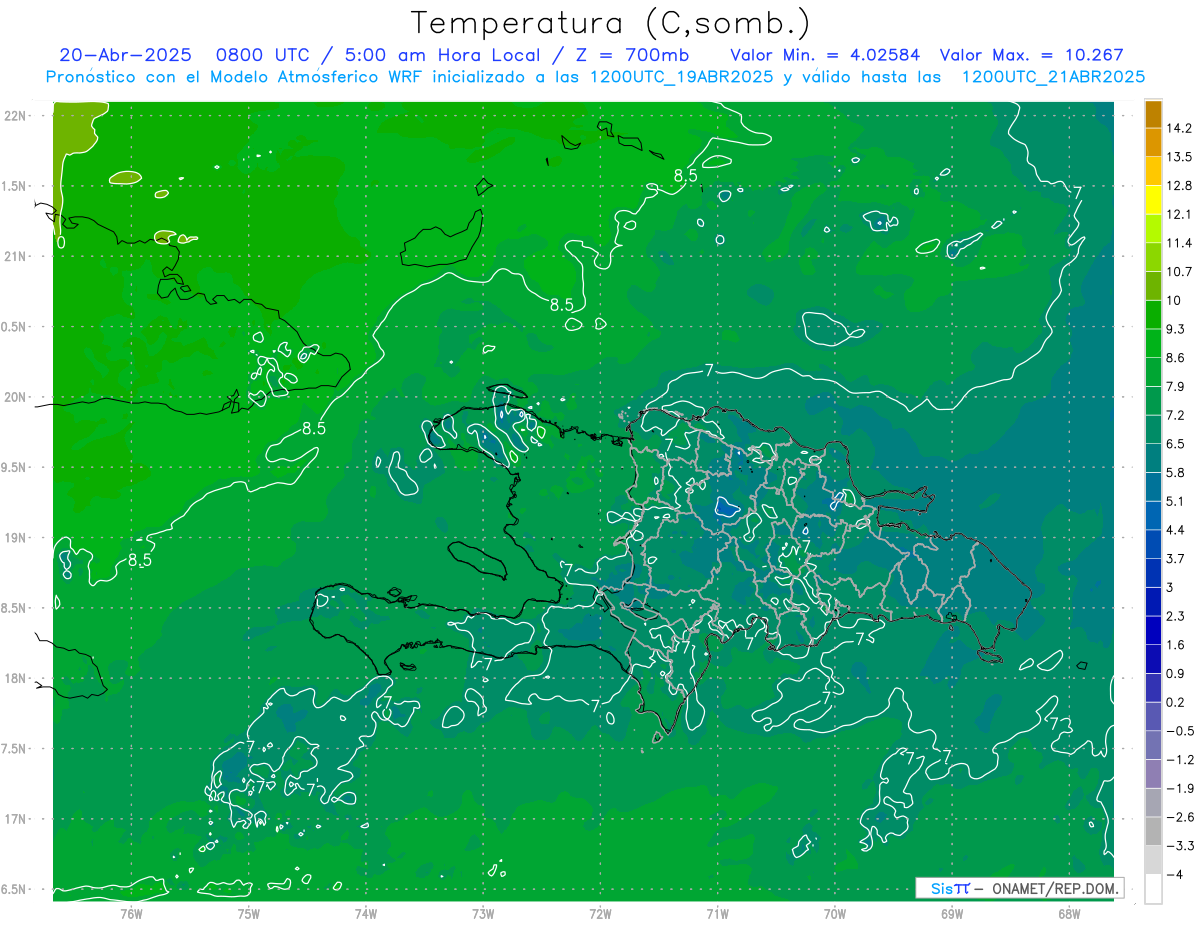The height and width of the screenshot is (927, 1200).
Task: Click the "21N" latitude axis label
Action: (16, 256)
